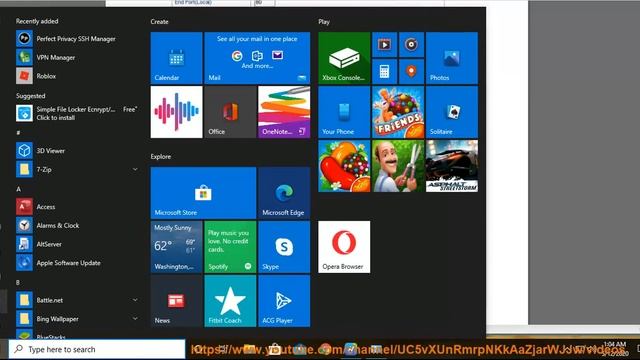Open the Movies & TV small tile

384,44
